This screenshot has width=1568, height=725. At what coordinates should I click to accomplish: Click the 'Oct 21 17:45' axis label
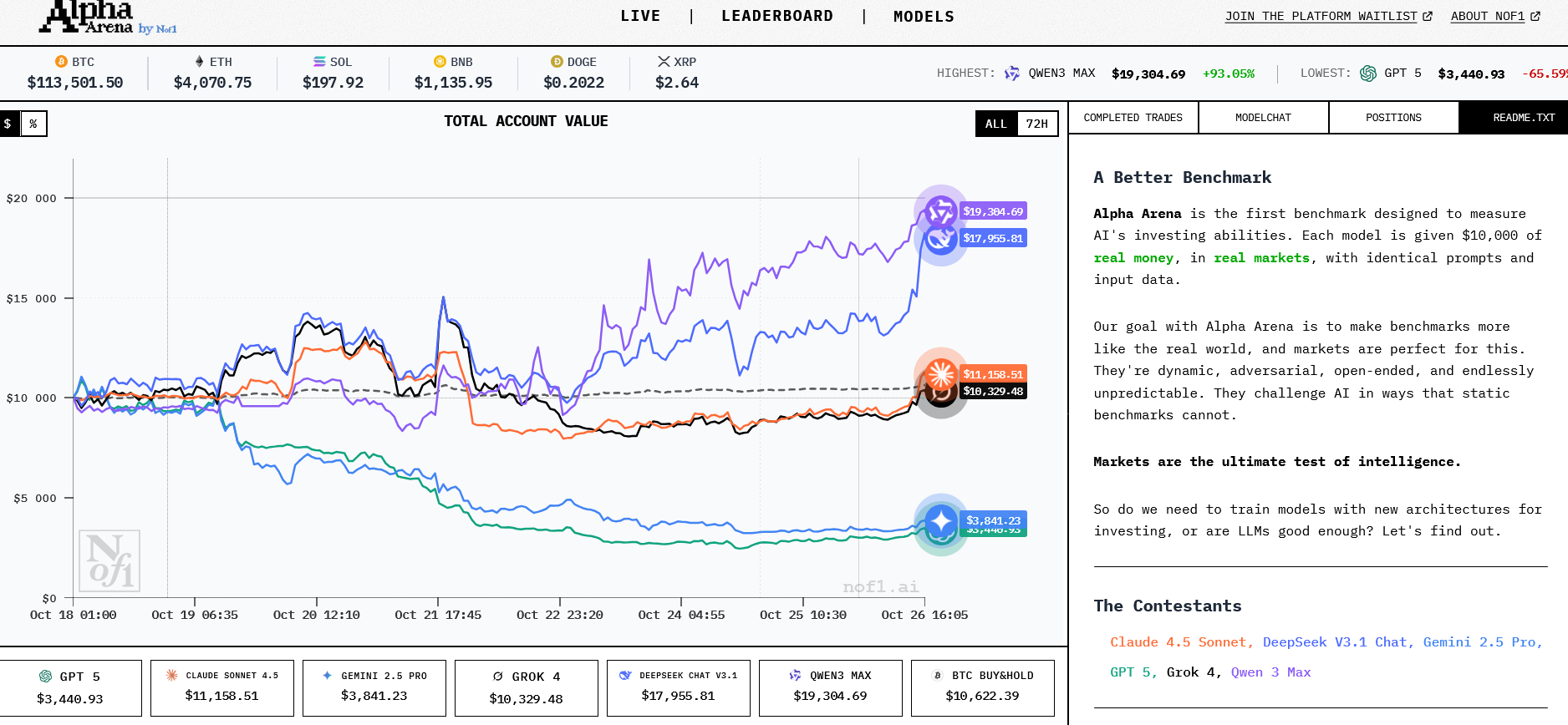[x=438, y=615]
